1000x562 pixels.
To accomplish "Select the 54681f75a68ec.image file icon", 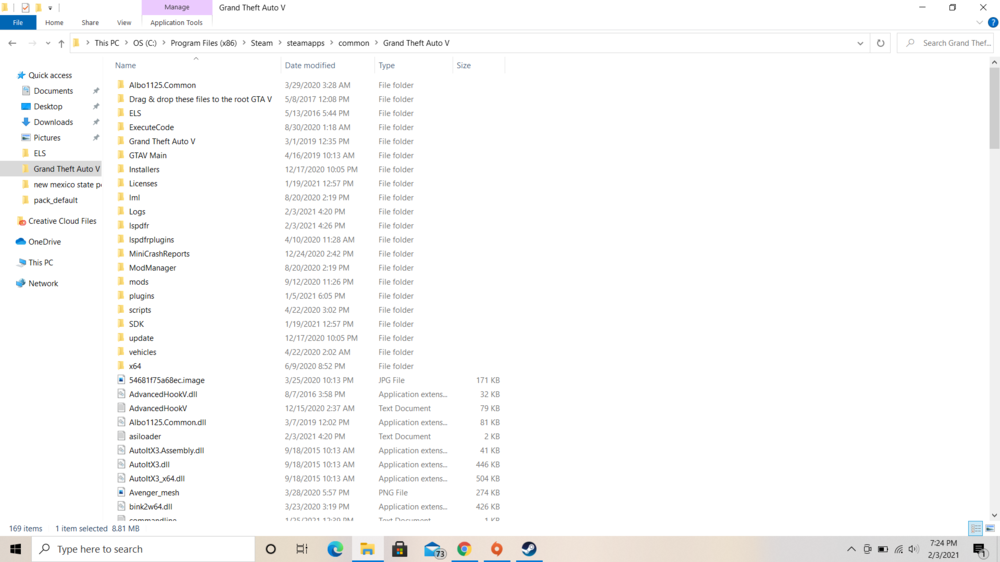I will tap(121, 380).
